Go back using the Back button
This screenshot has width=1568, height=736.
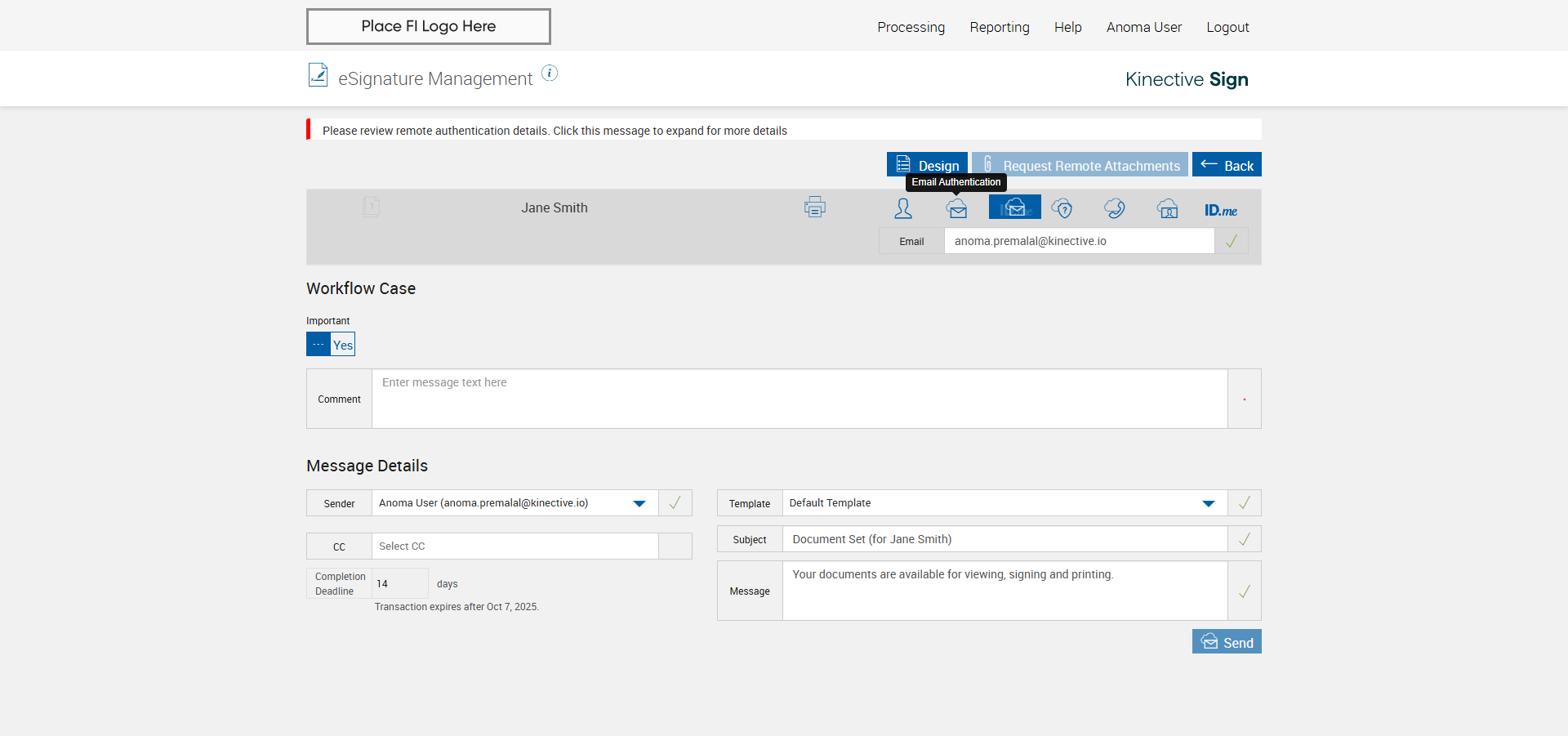pos(1227,165)
